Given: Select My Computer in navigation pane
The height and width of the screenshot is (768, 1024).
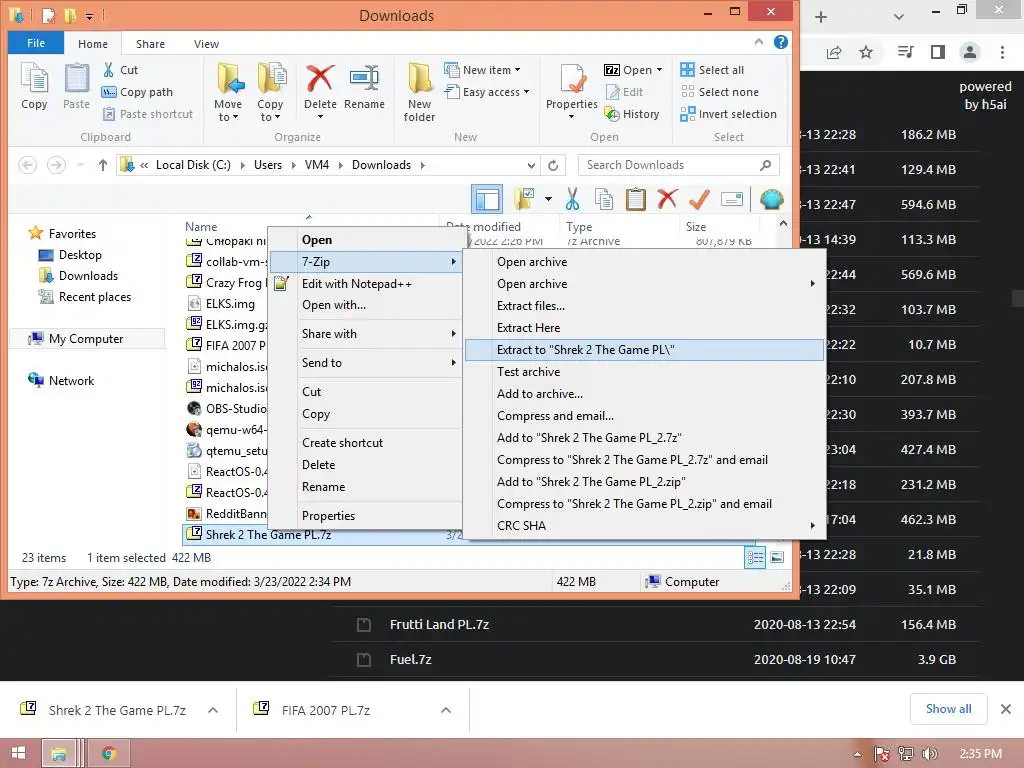Looking at the screenshot, I should [86, 338].
